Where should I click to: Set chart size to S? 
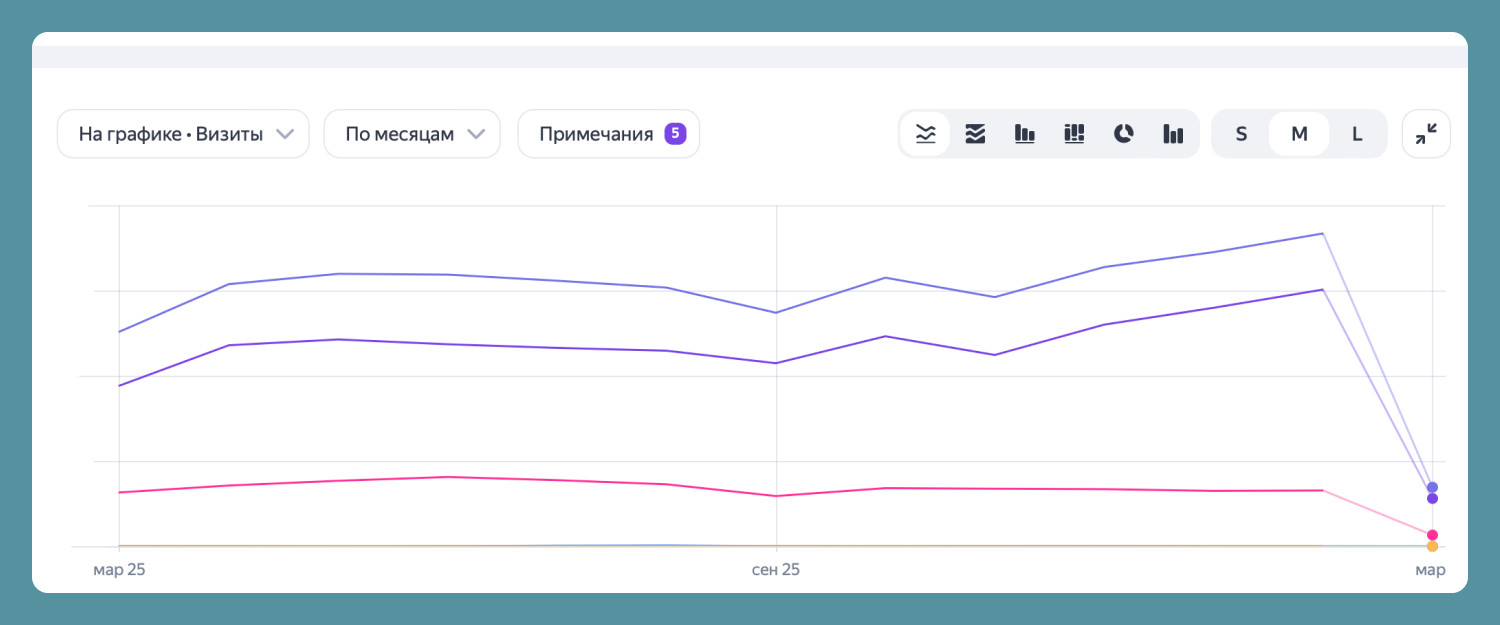[1241, 134]
